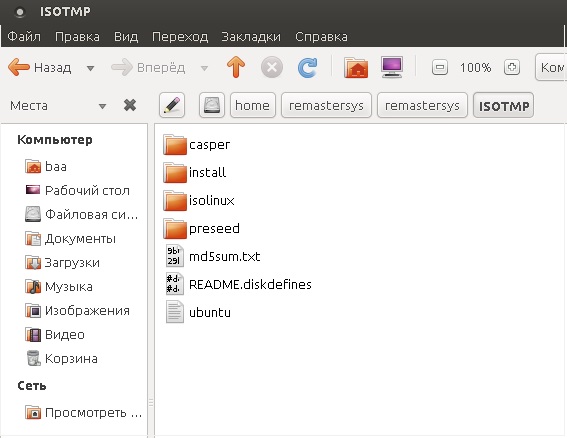Open the Закладки menu

251,37
